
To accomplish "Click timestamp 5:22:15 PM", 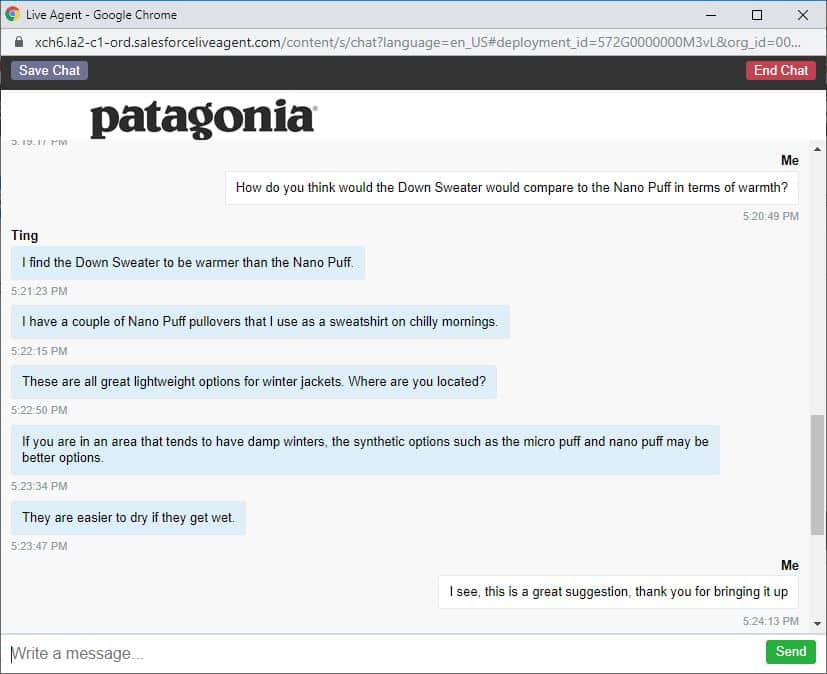I will (39, 351).
